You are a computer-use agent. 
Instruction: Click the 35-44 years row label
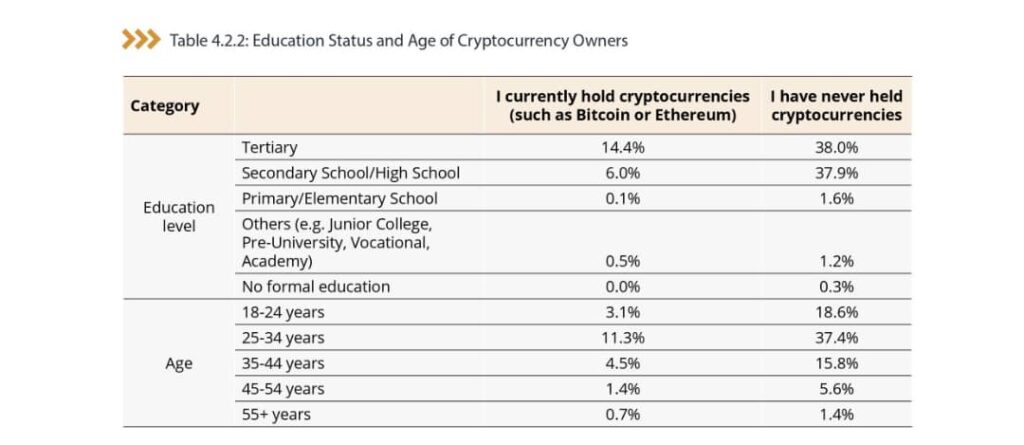283,363
